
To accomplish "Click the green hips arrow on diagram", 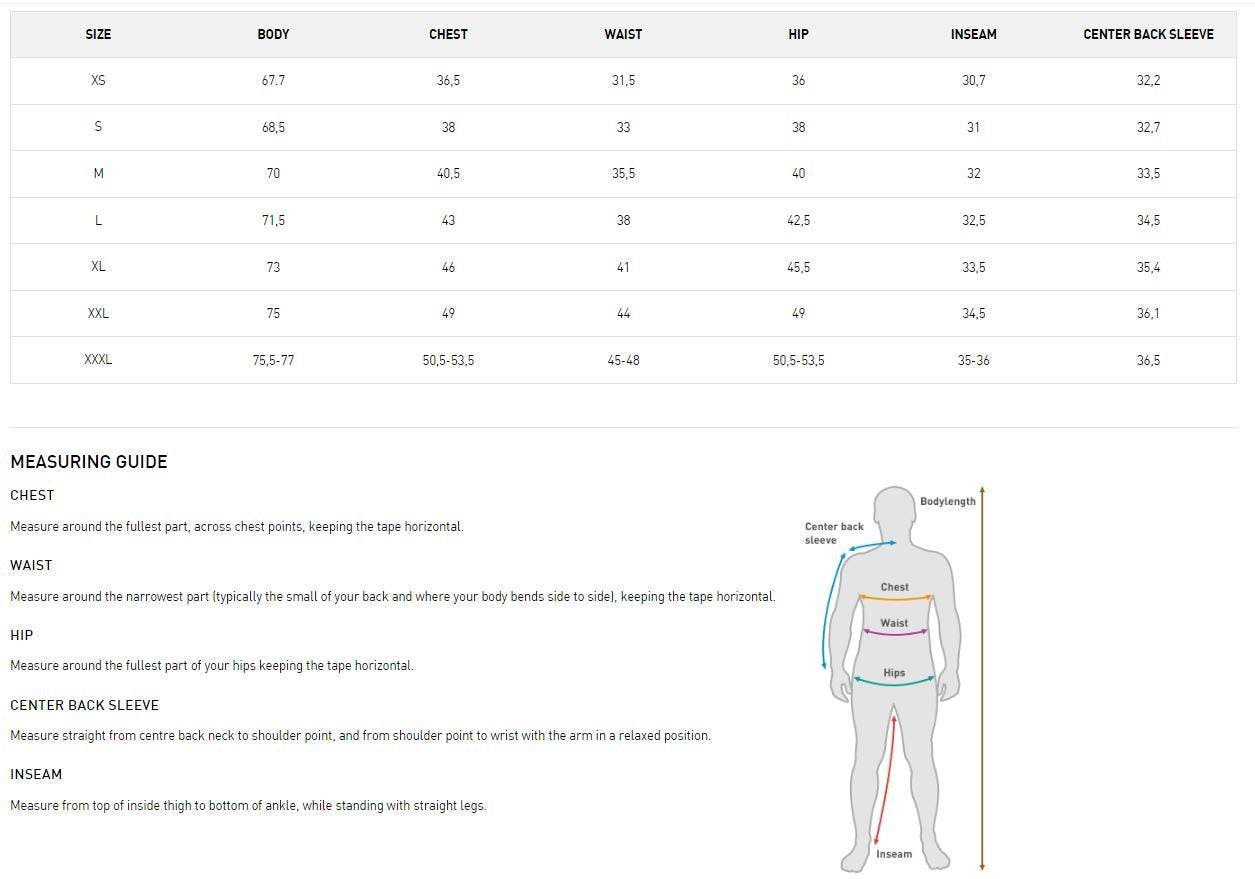I will tap(894, 684).
